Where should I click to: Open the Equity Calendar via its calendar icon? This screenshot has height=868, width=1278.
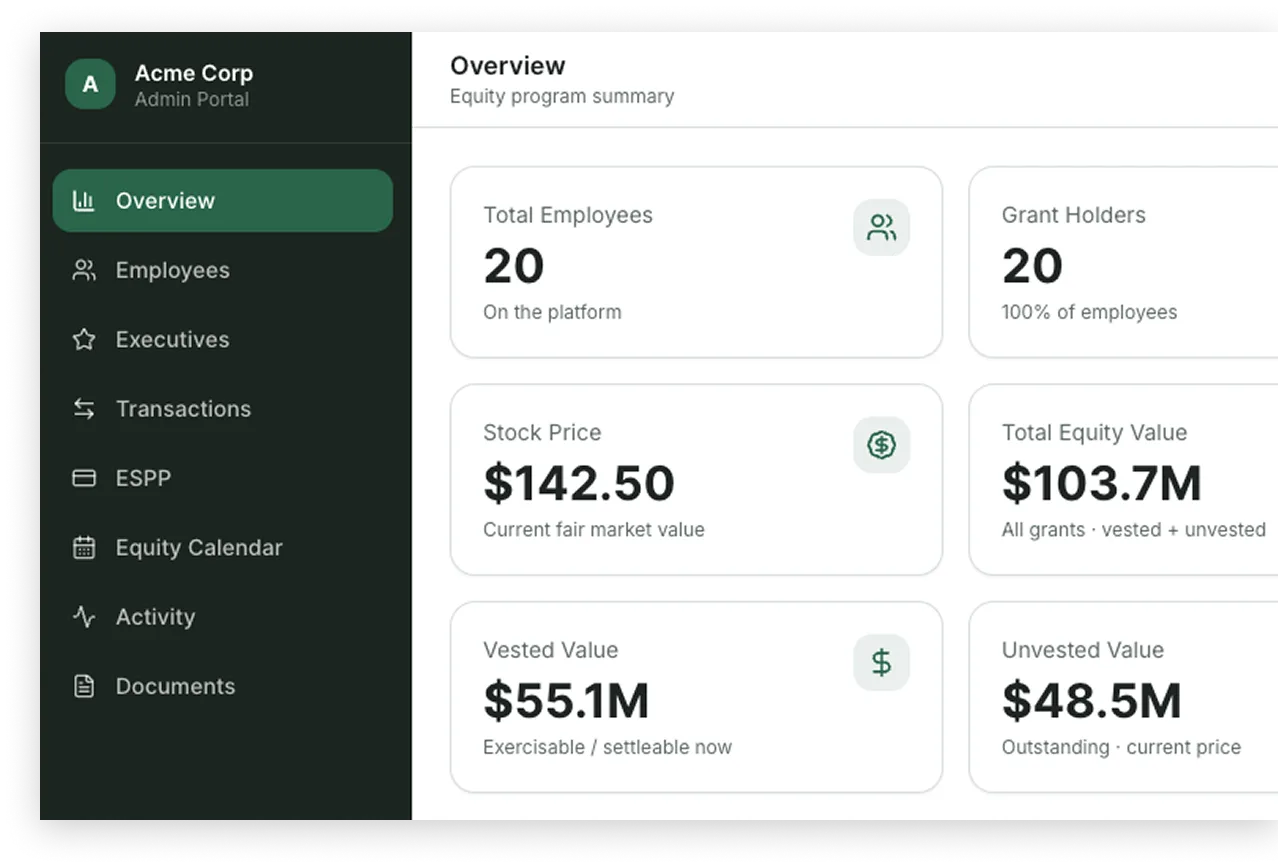84,547
